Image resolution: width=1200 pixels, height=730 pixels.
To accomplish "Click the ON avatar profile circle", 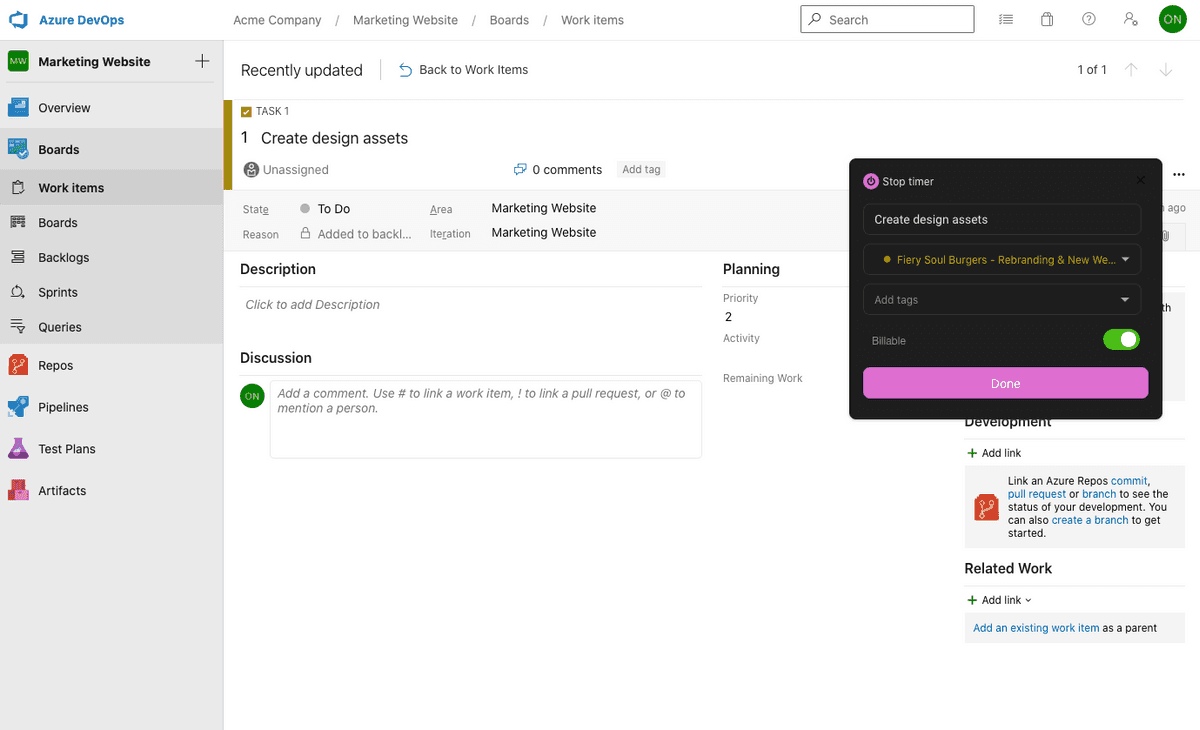I will click(x=1172, y=19).
